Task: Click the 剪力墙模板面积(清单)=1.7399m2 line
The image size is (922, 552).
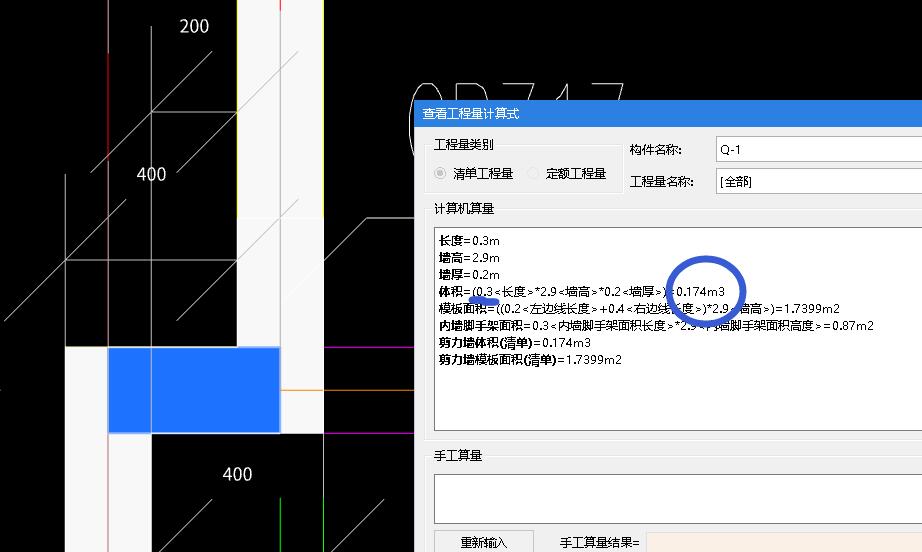Action: 530,360
